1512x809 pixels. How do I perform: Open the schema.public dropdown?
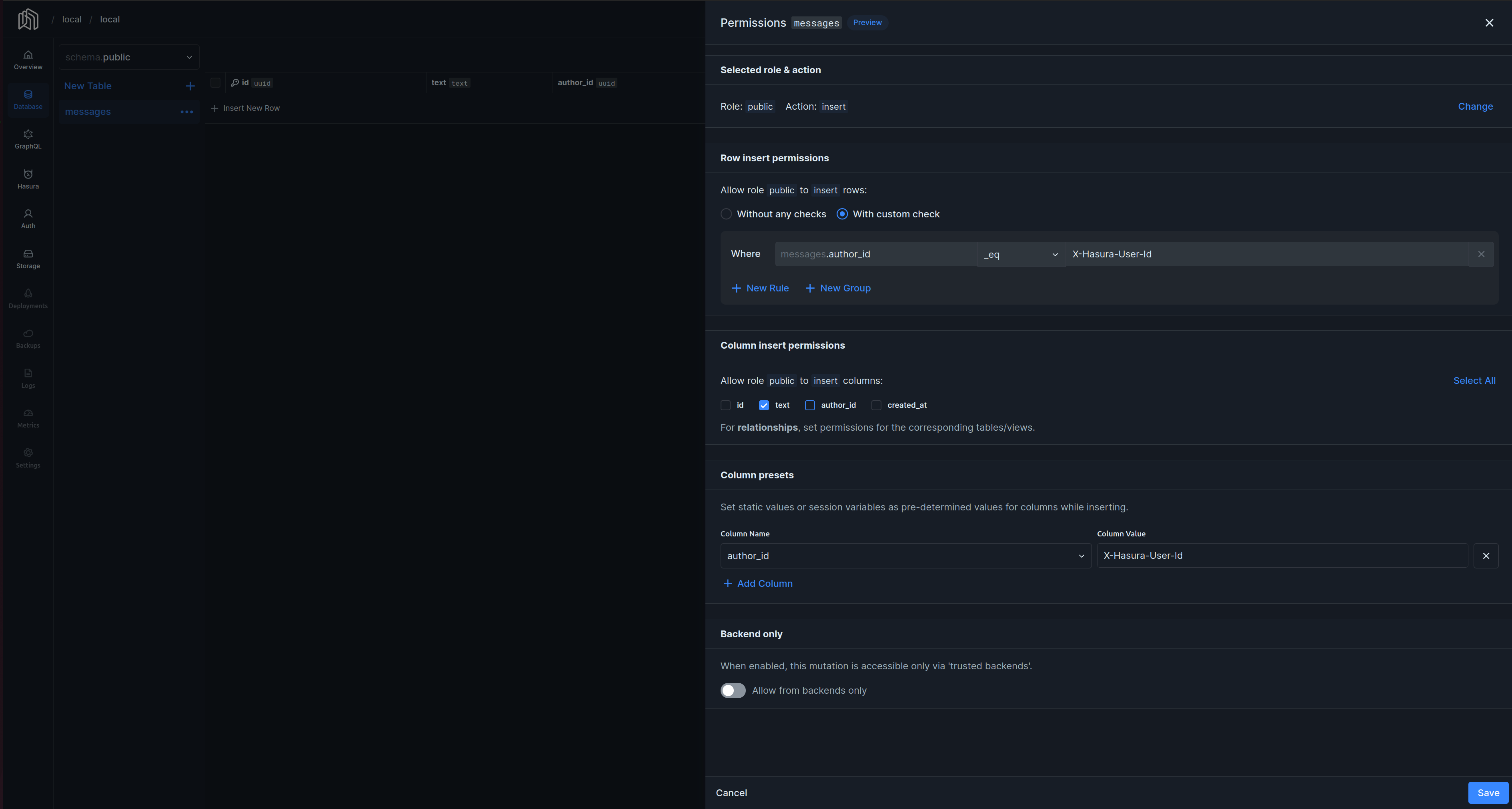(x=128, y=57)
